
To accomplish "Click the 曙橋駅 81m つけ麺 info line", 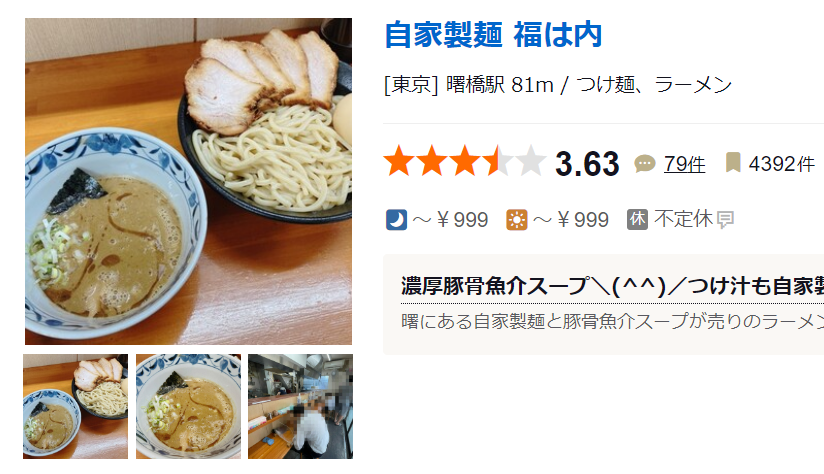I will point(558,85).
